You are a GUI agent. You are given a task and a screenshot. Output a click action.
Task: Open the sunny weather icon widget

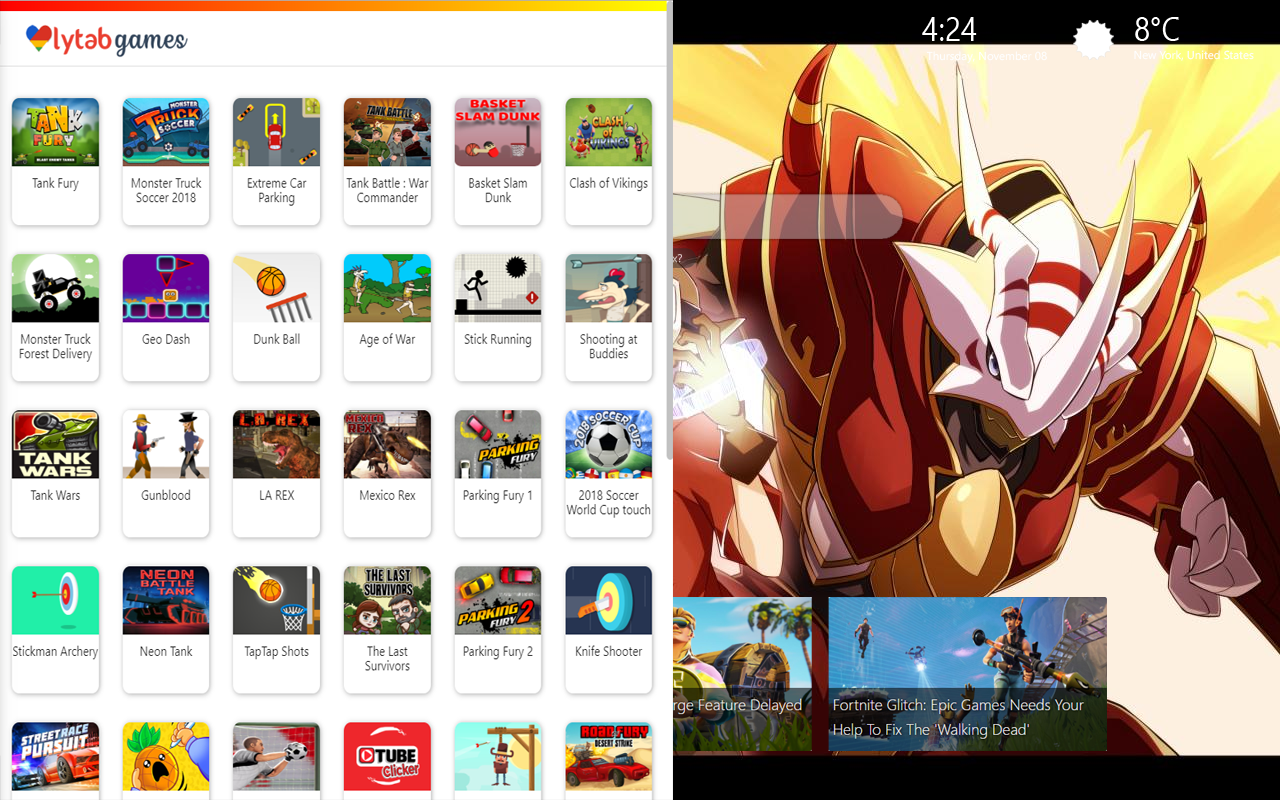[1092, 39]
